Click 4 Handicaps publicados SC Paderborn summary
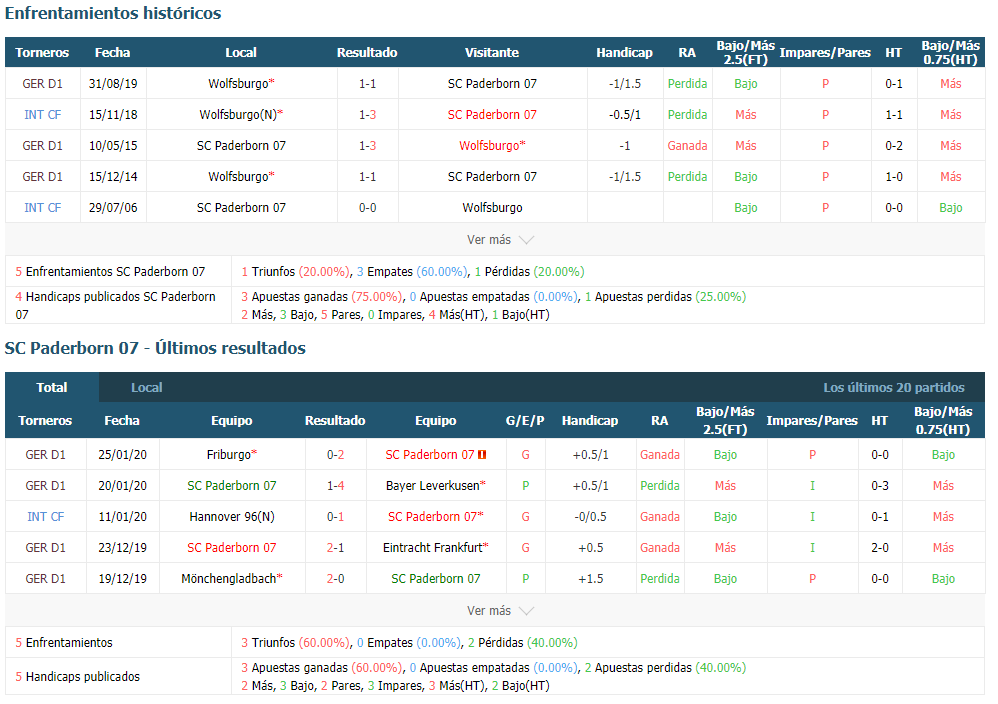 [115, 306]
